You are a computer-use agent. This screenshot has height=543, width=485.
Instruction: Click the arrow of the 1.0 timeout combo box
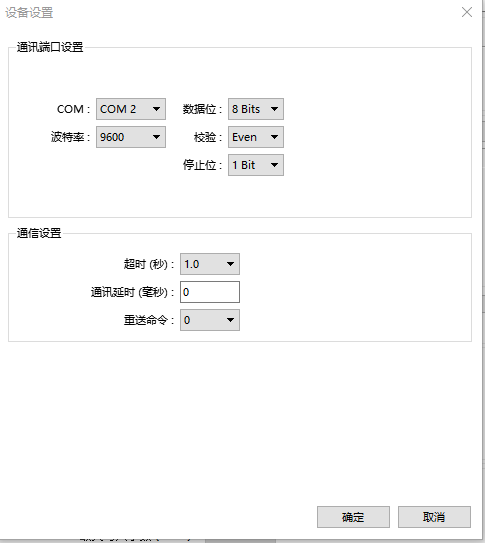[231, 264]
